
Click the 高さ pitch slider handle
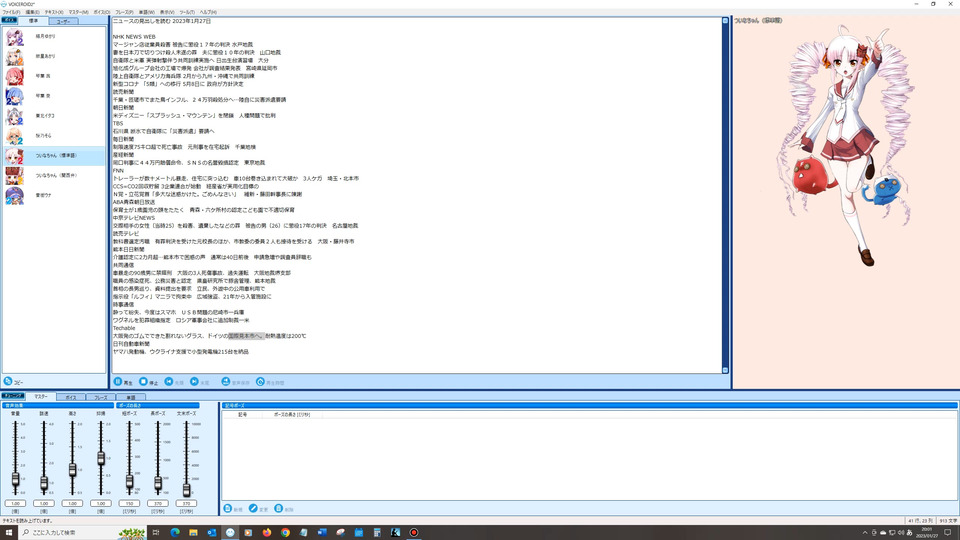[72, 470]
